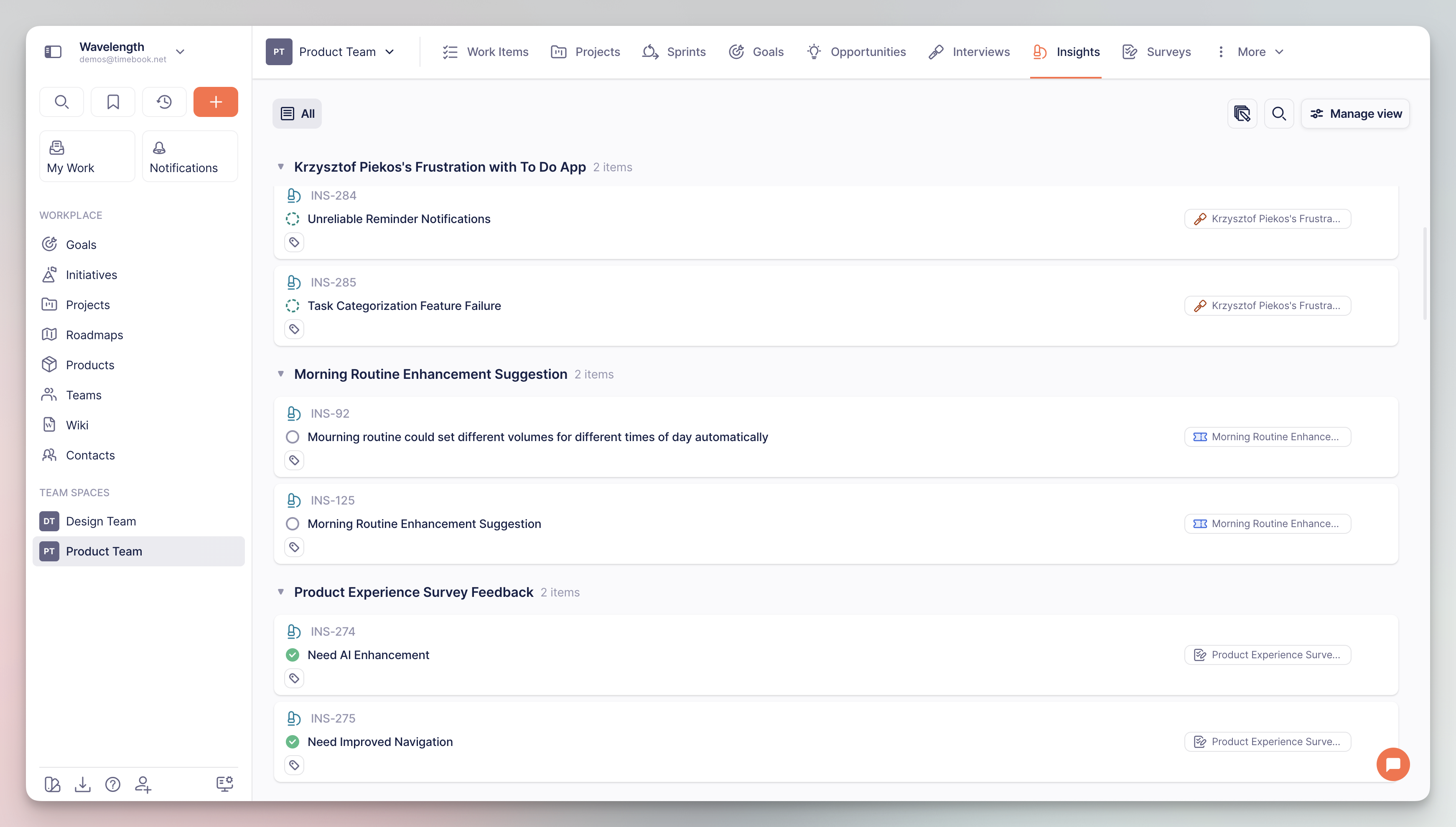Open source chip on Task Categorization row
1456x827 pixels.
pos(1268,306)
